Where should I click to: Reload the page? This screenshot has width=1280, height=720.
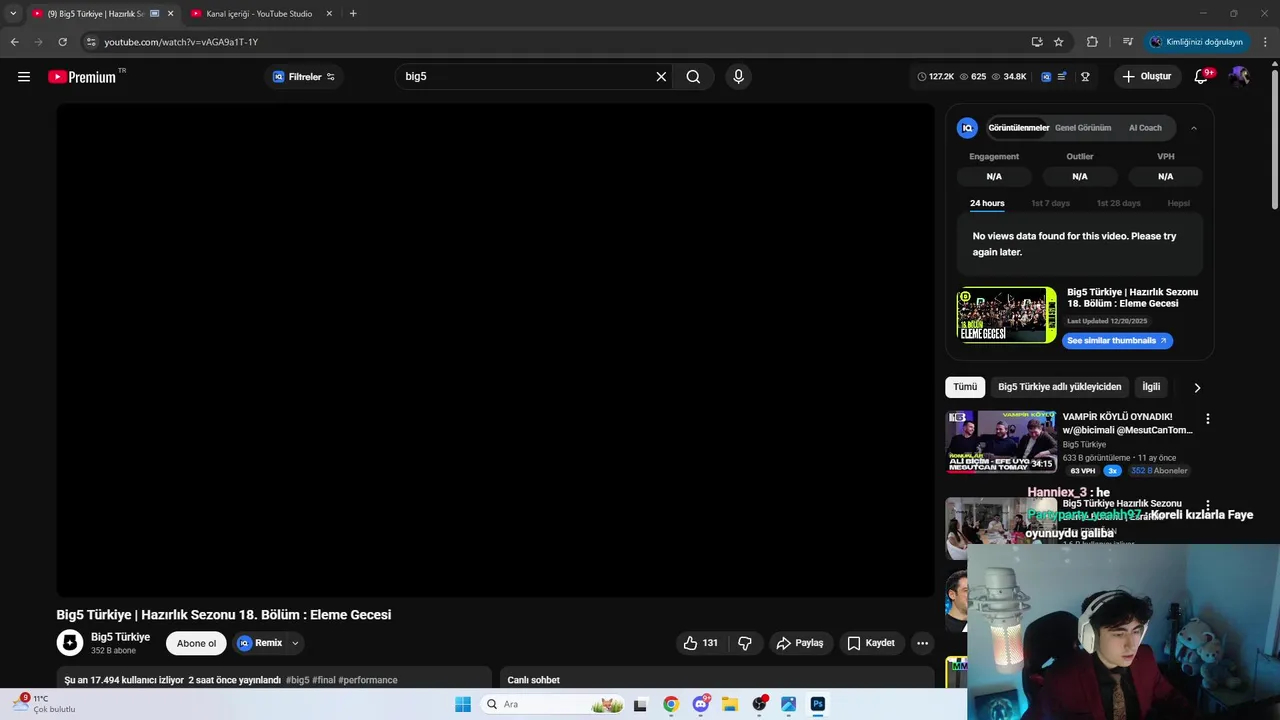coord(62,42)
